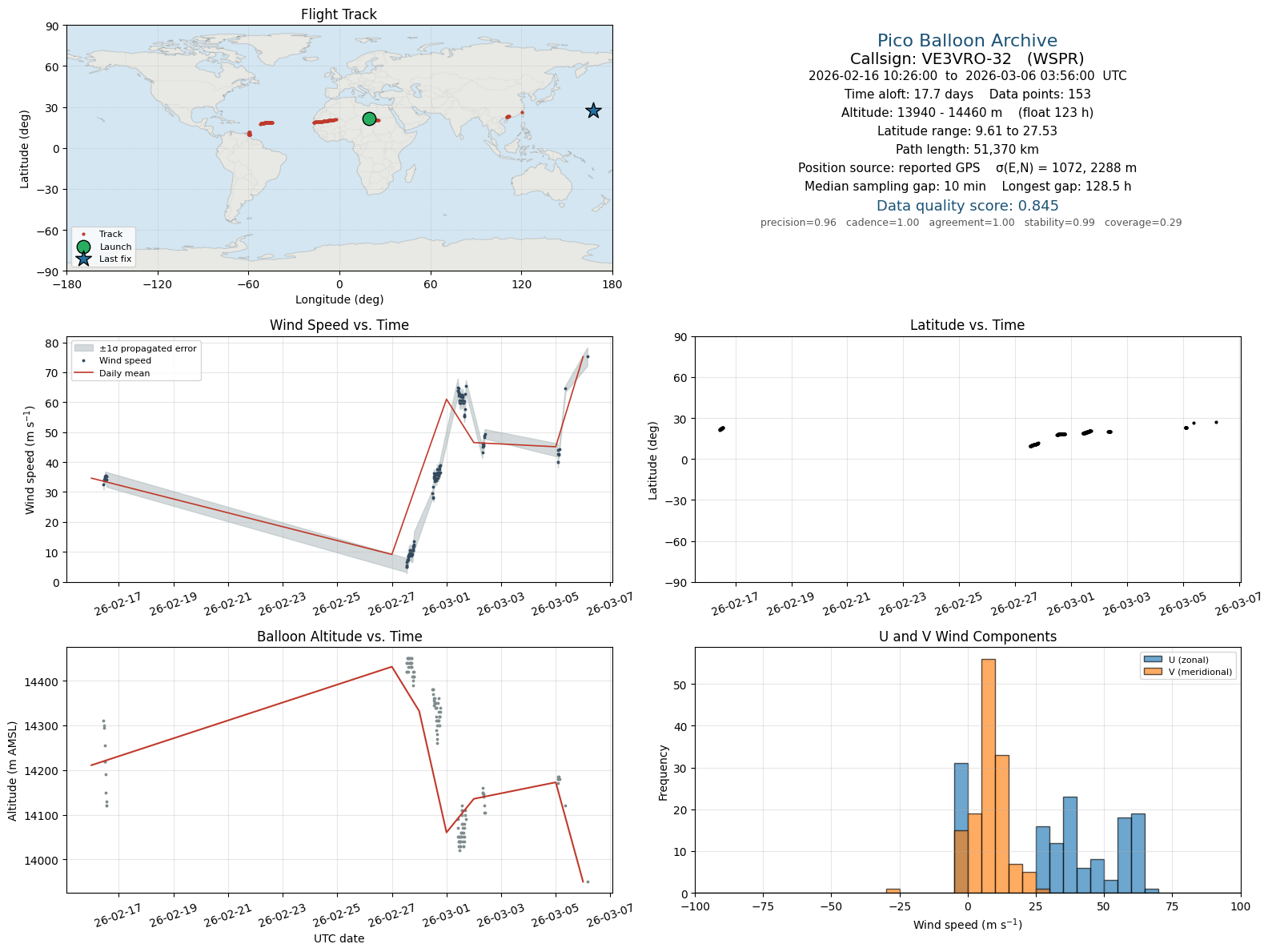
Task: Click "Data quality score: 0.845"
Action: 967,206
